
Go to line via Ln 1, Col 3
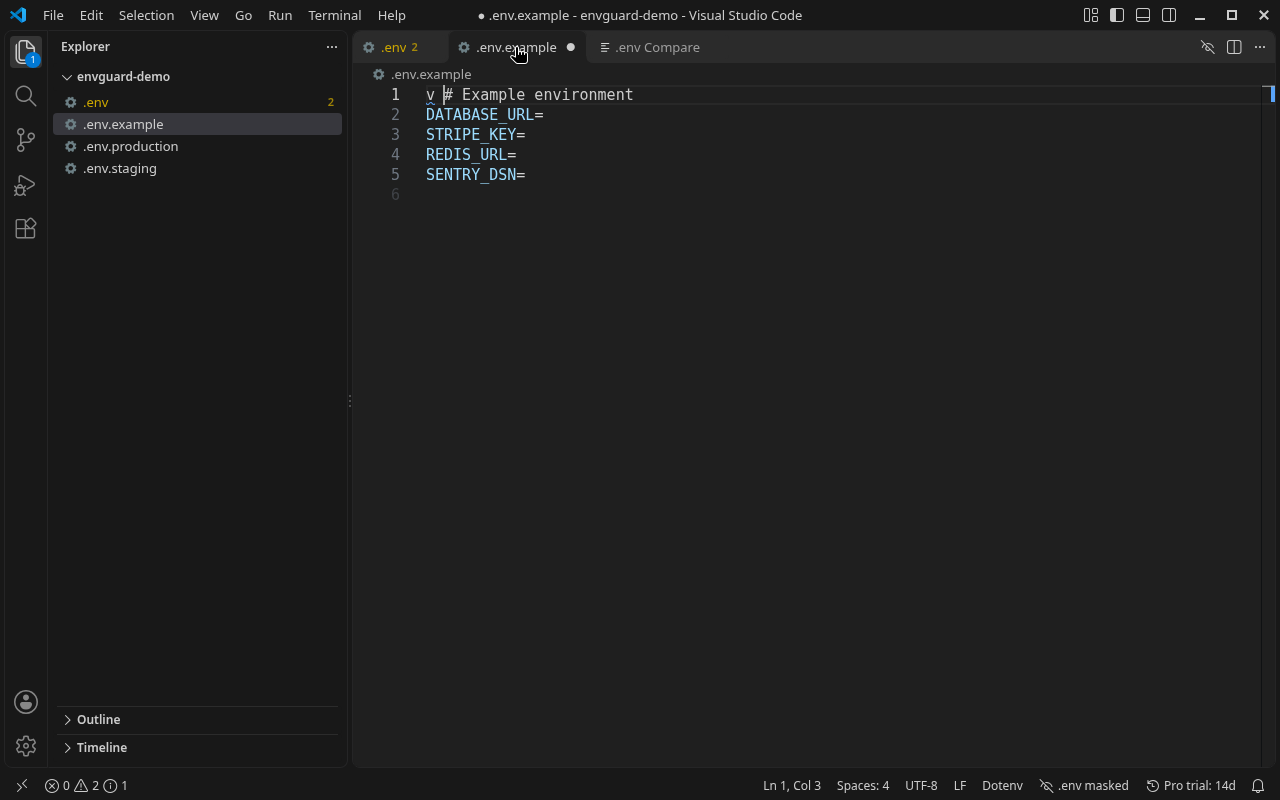792,786
